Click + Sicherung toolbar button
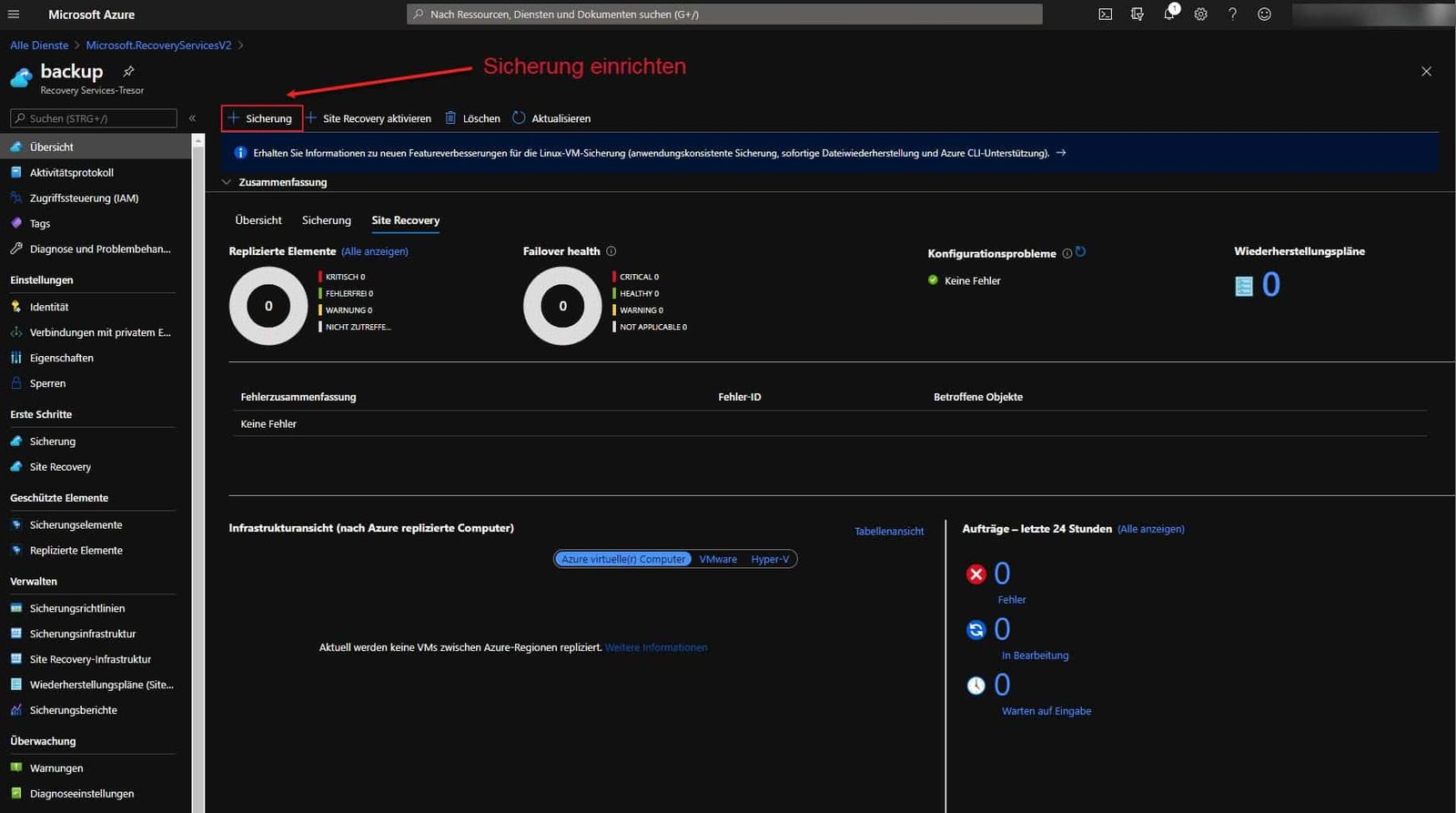This screenshot has height=813, width=1456. click(x=261, y=118)
